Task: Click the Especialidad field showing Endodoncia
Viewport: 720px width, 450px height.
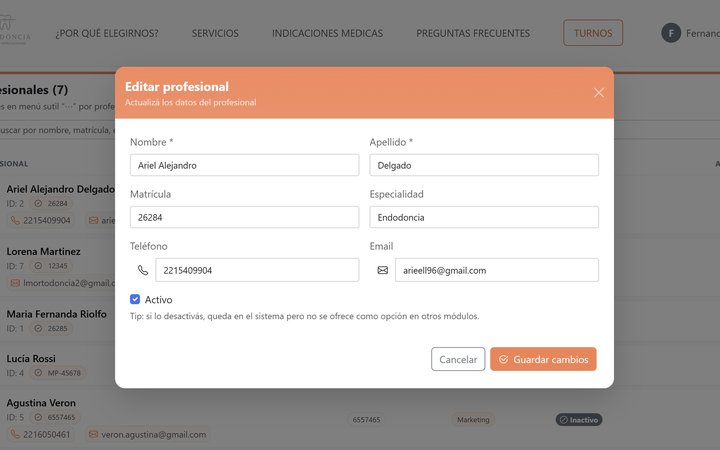Action: 484,217
